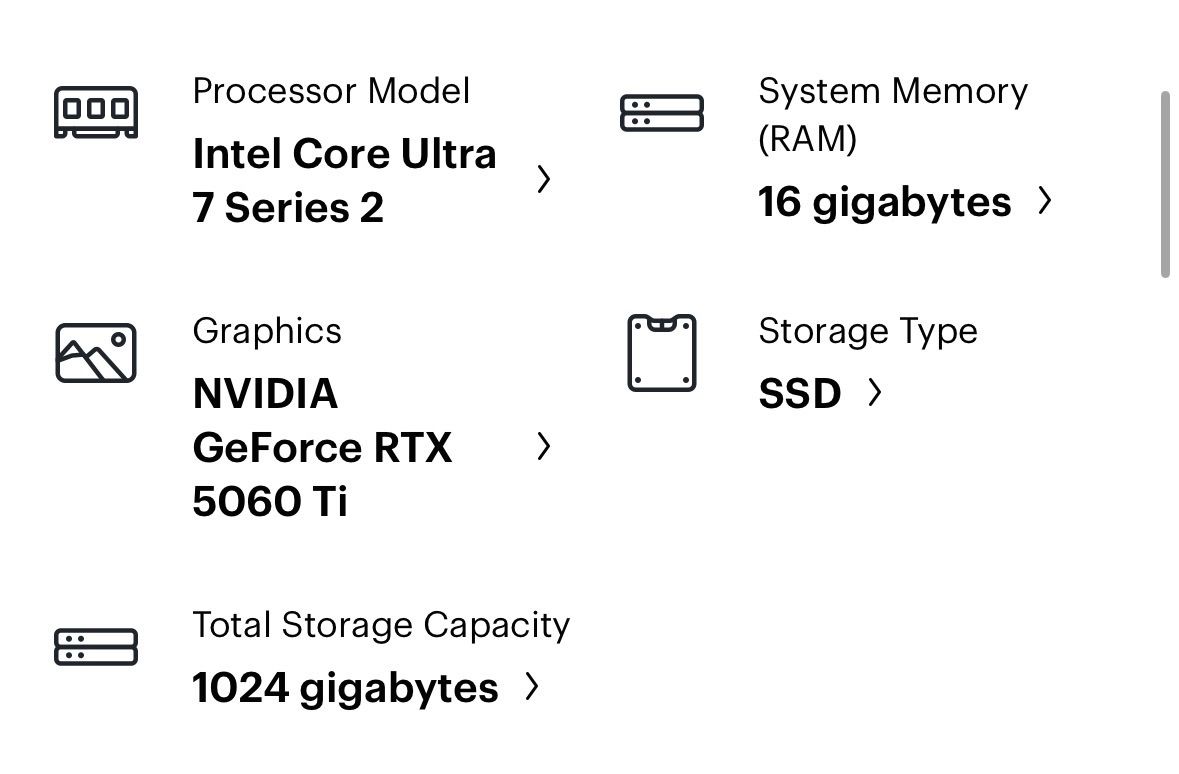Click the Total Storage Capacity icon
The image size is (1179, 774).
click(x=95, y=647)
